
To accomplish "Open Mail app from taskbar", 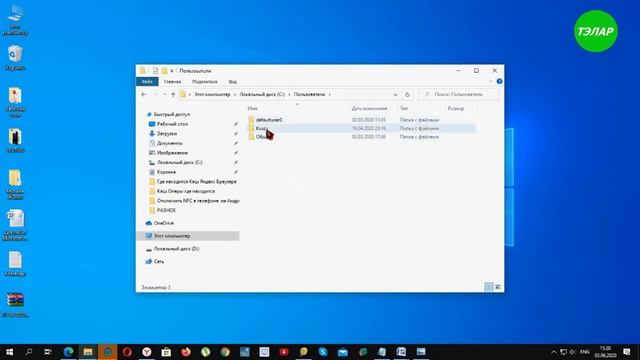I will (x=342, y=351).
